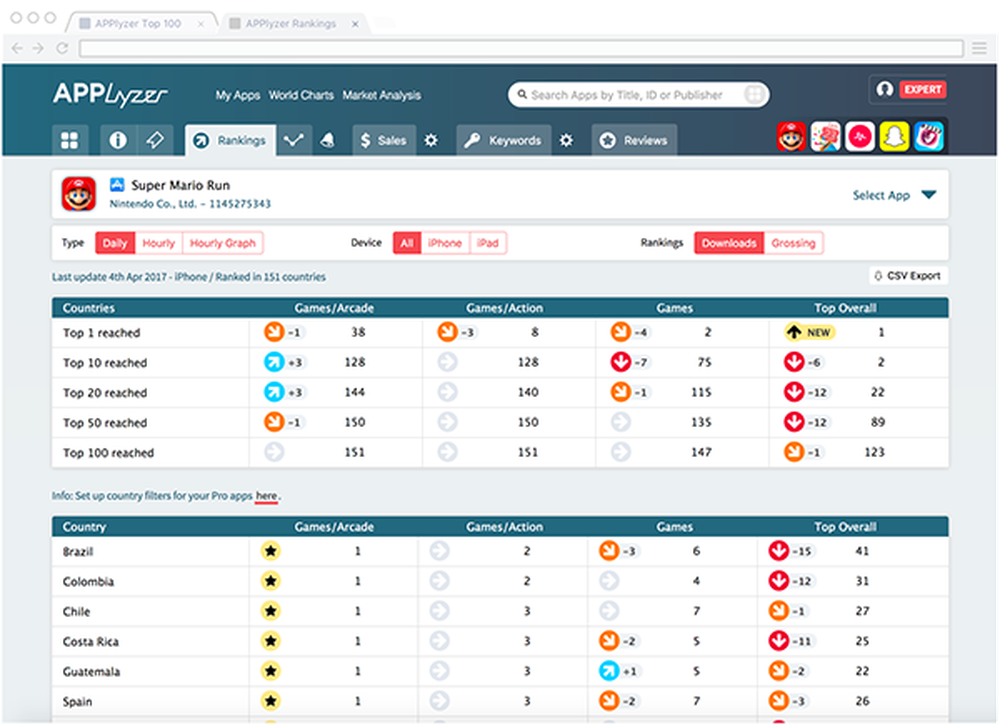
Task: Click the APPlyzer logo
Action: click(x=110, y=95)
